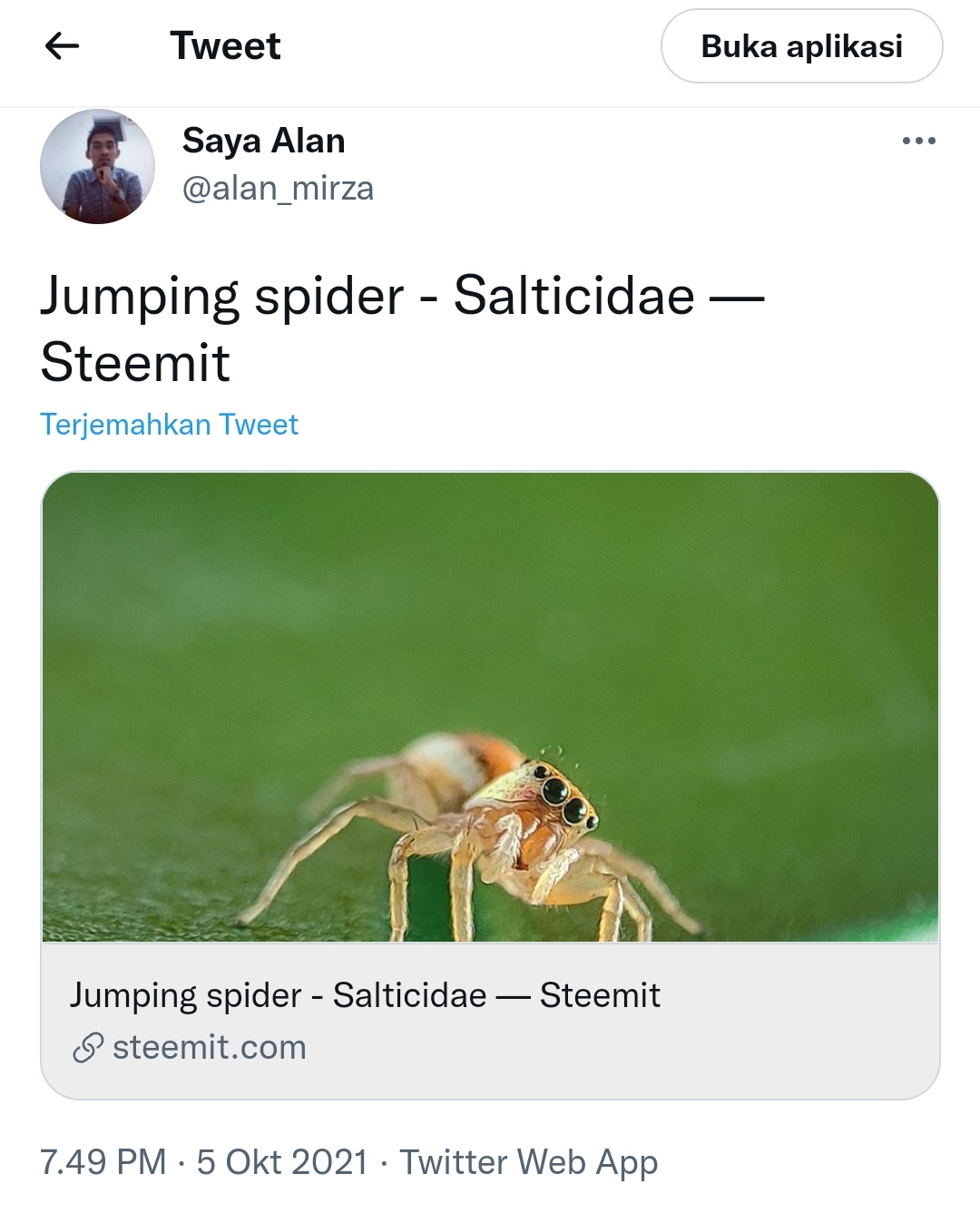Click the Saya Alan display name

pos(263,142)
